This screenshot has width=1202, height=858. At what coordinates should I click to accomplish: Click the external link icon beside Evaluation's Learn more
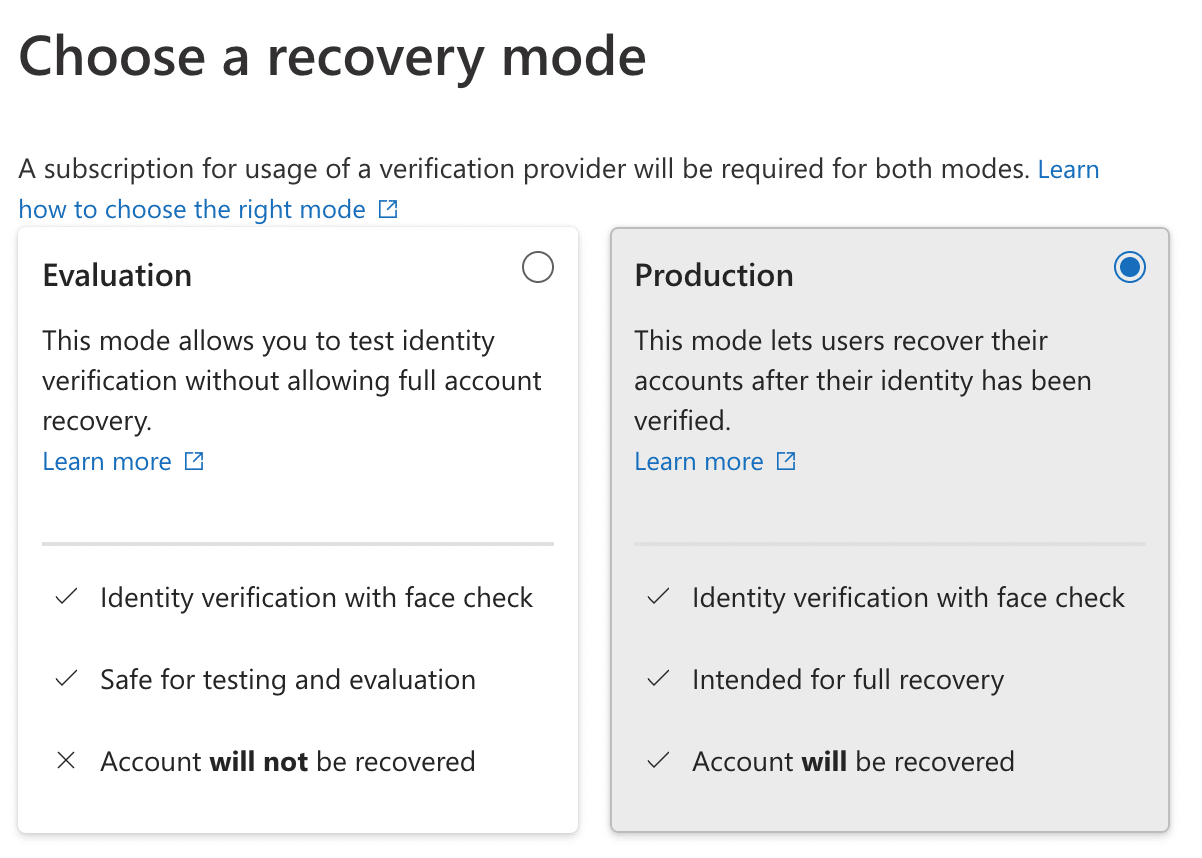pyautogui.click(x=196, y=461)
